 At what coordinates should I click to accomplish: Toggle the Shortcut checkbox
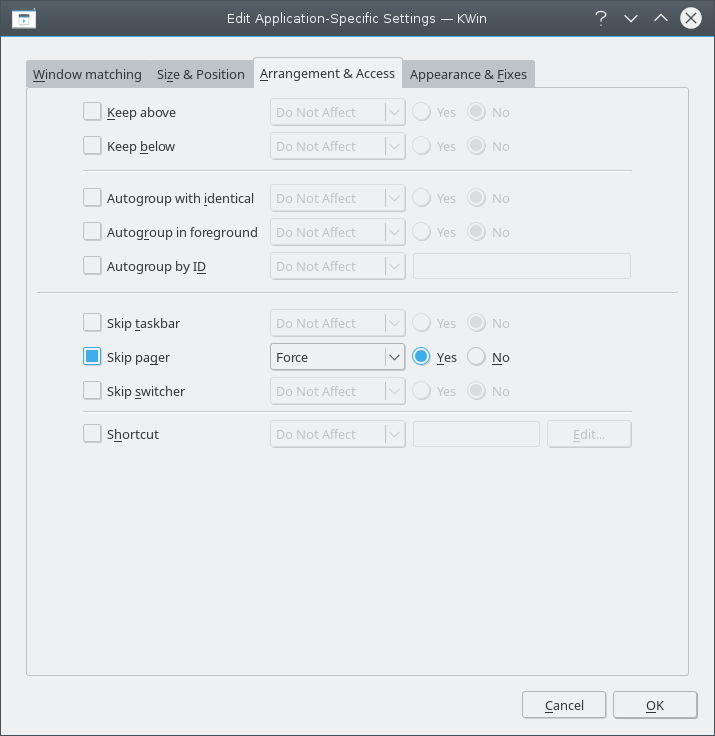tap(92, 434)
